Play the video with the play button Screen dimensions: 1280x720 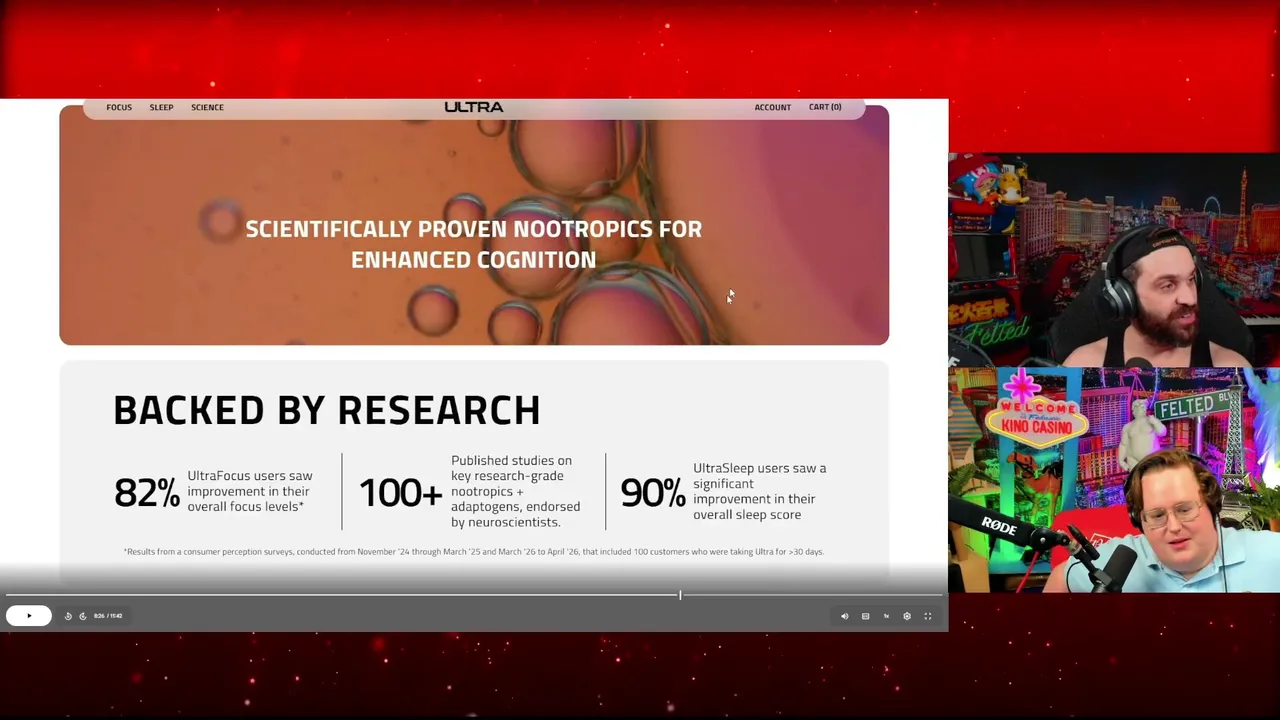pos(28,616)
